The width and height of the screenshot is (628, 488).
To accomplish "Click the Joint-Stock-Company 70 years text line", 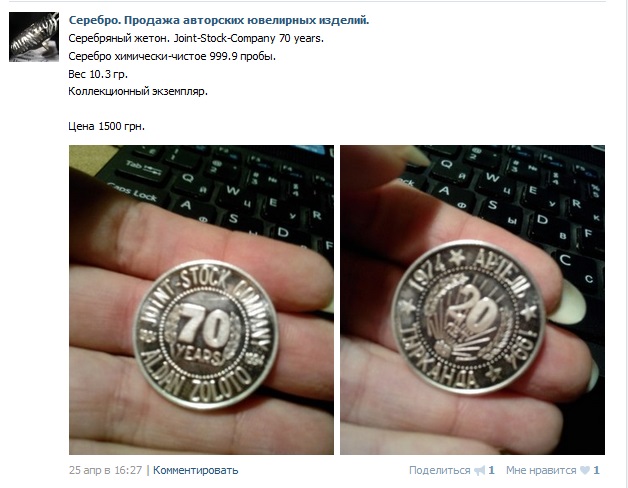I will pos(196,38).
